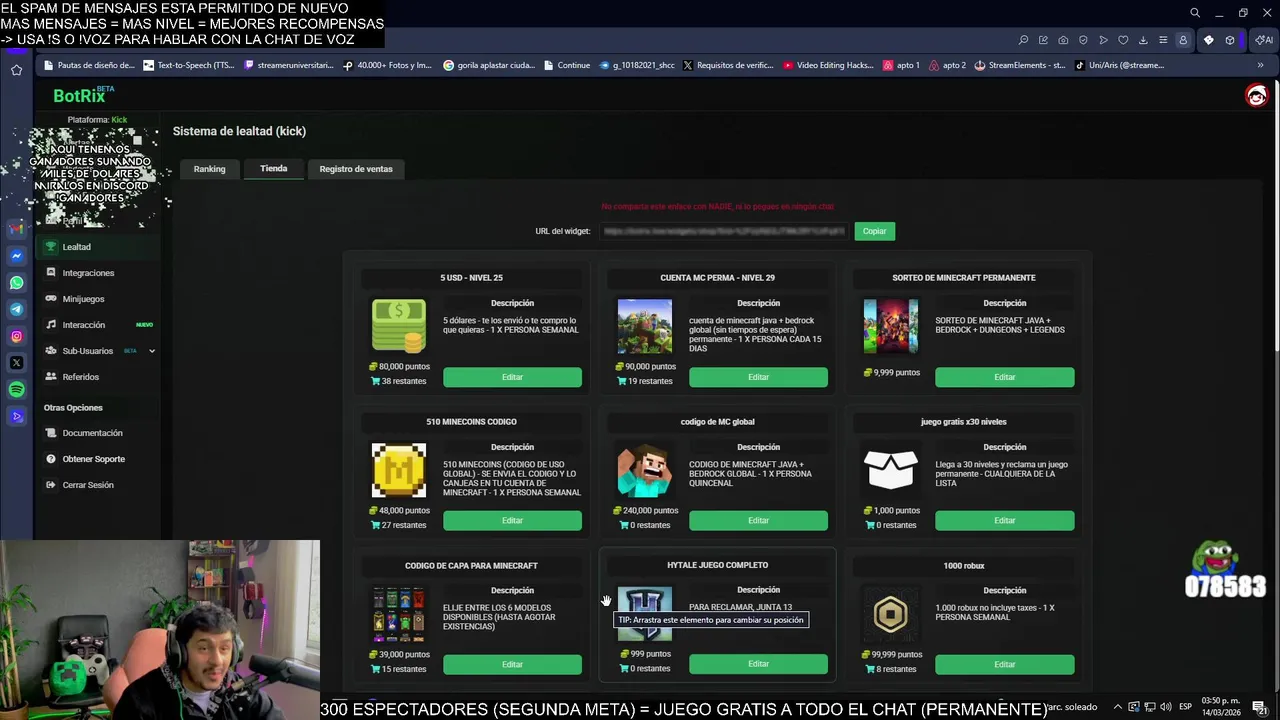Open the Windows notification center
The height and width of the screenshot is (720, 1280).
[1259, 707]
